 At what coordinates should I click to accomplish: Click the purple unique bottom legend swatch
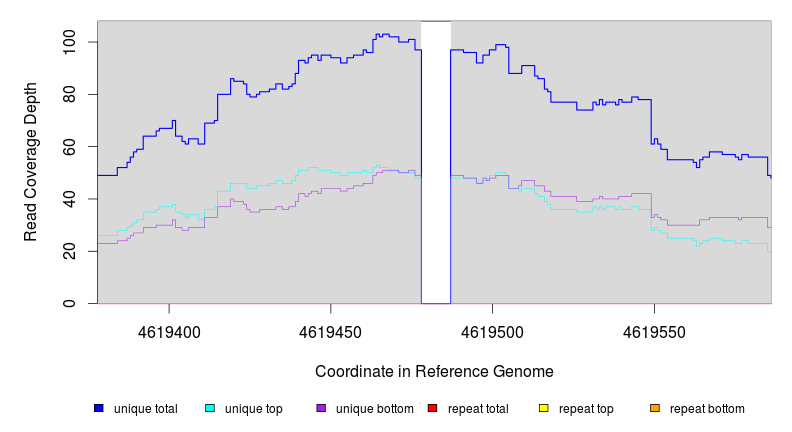321,408
